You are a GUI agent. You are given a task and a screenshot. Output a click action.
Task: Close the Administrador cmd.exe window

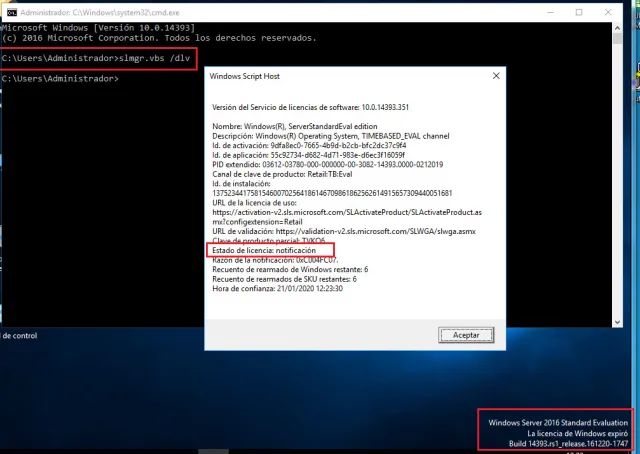(x=608, y=12)
